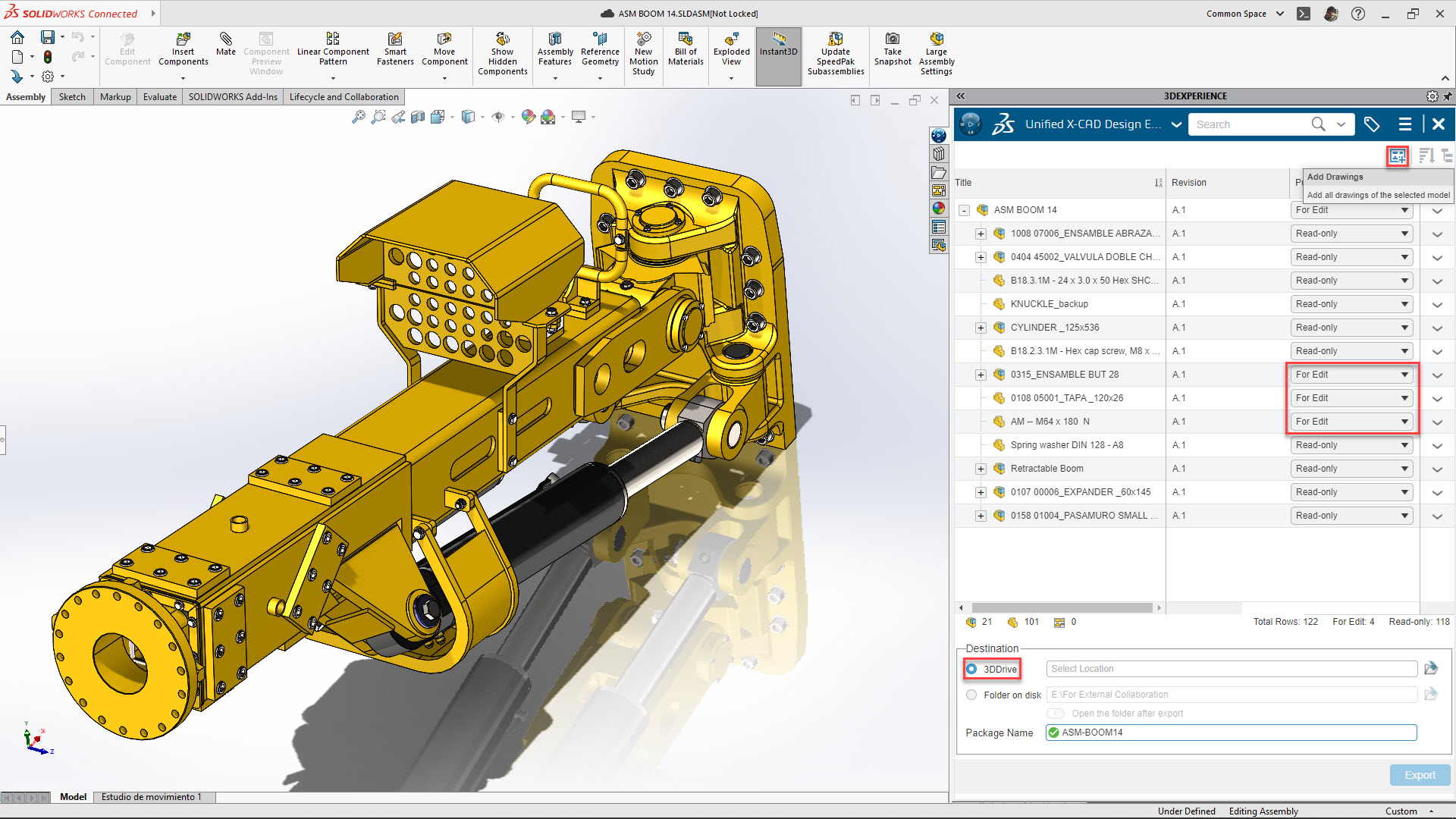Viewport: 1456px width, 819px height.
Task: Expand the CYLINDER _125x536 tree node
Action: click(981, 328)
